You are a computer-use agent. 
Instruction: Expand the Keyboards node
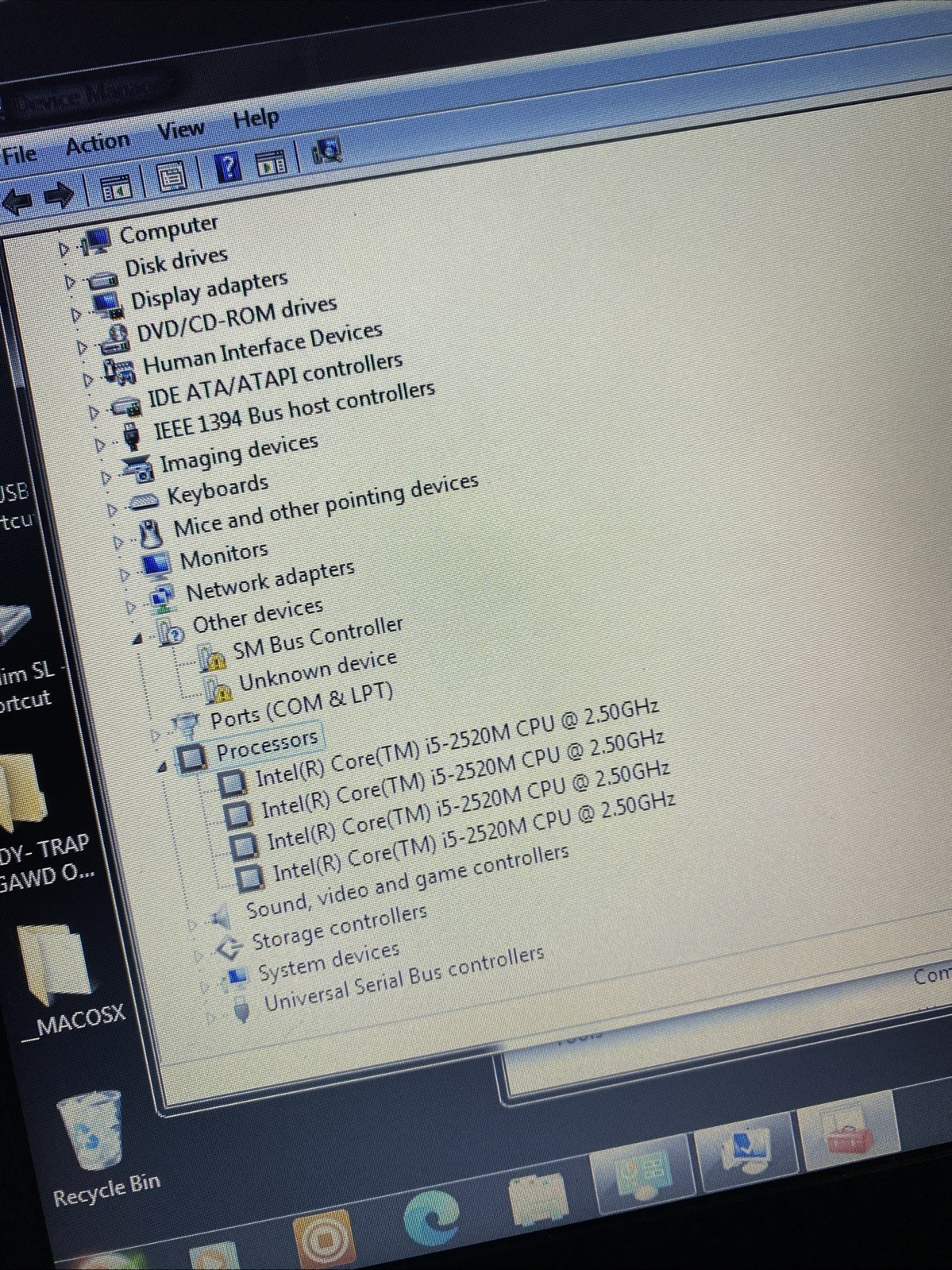[112, 510]
